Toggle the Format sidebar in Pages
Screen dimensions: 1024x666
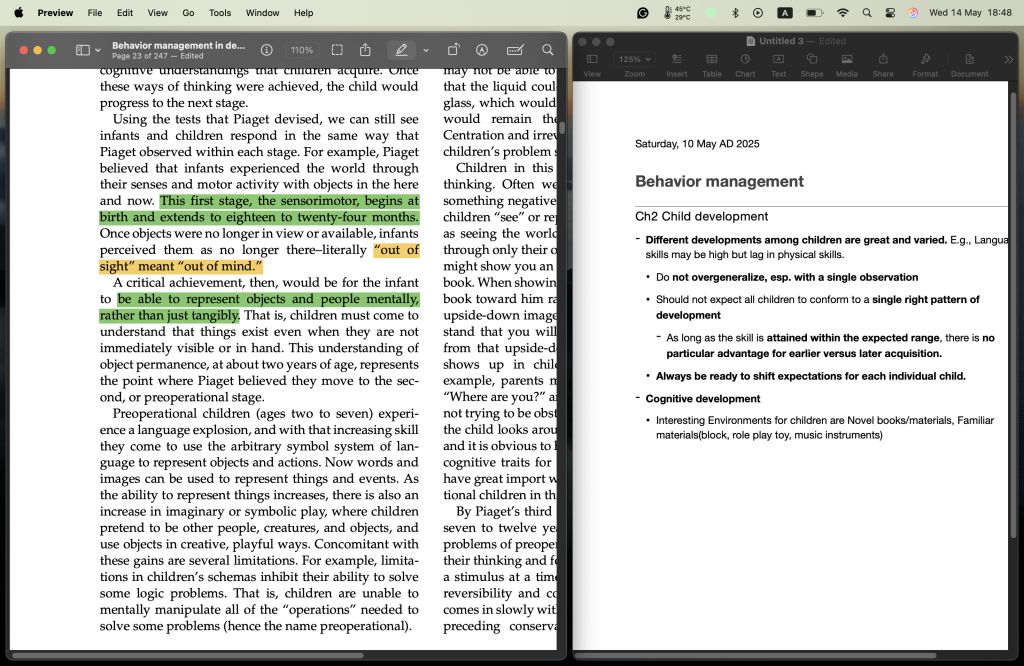pyautogui.click(x=925, y=64)
